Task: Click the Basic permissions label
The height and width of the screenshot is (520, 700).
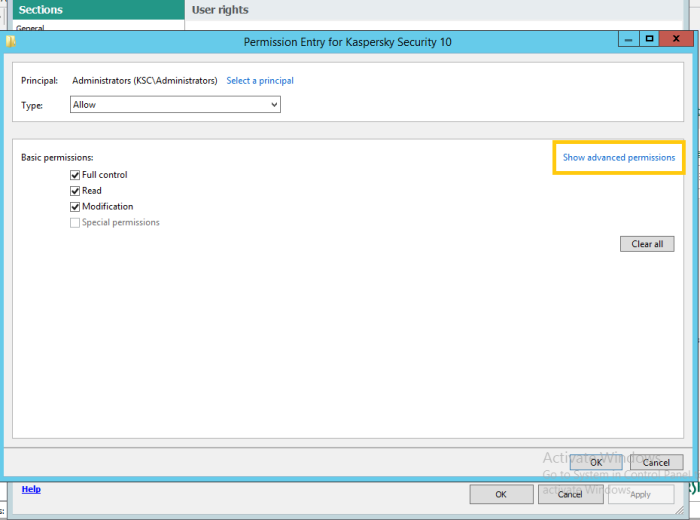Action: (57, 158)
